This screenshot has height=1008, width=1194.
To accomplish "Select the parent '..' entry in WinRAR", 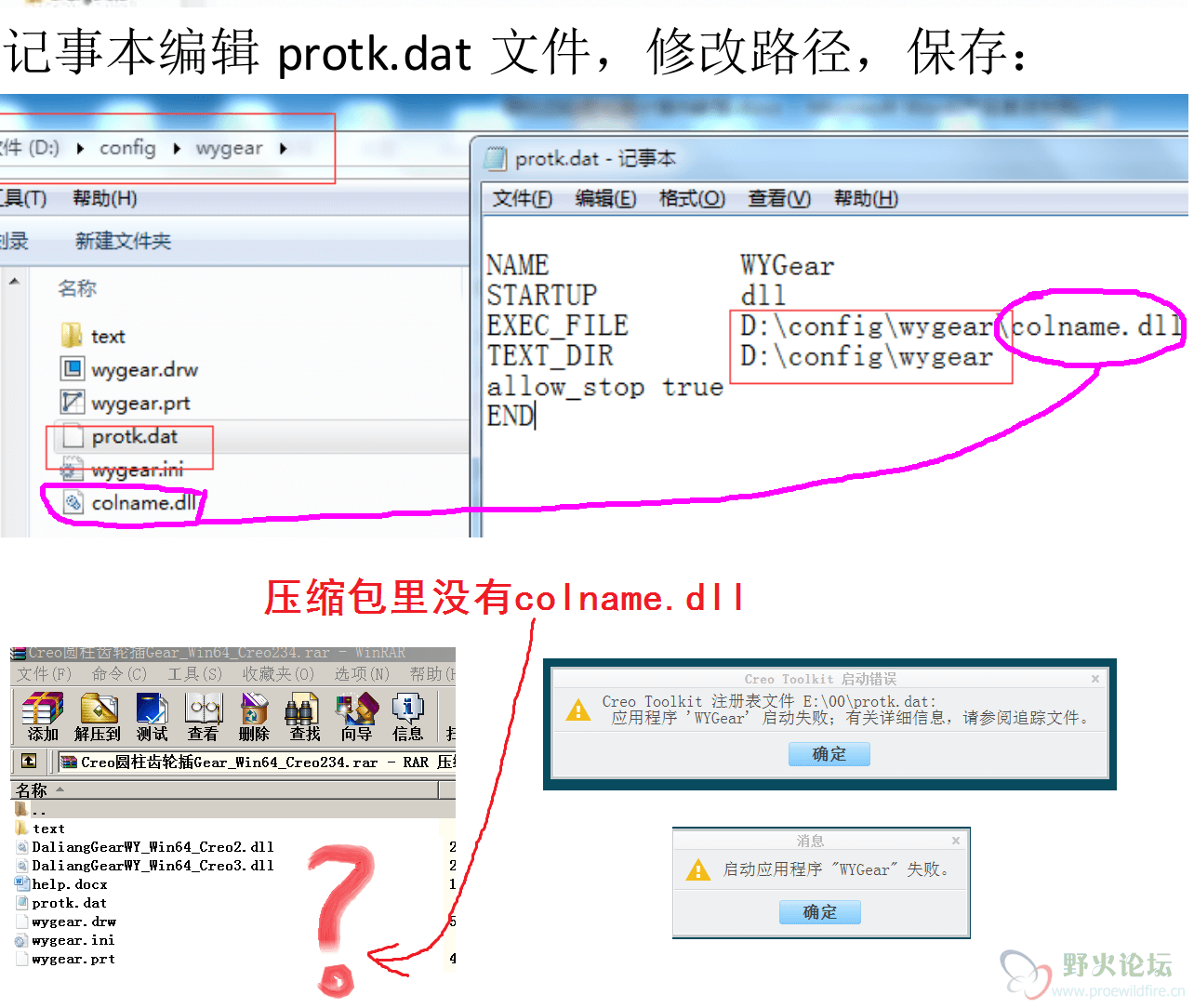I will [30, 810].
